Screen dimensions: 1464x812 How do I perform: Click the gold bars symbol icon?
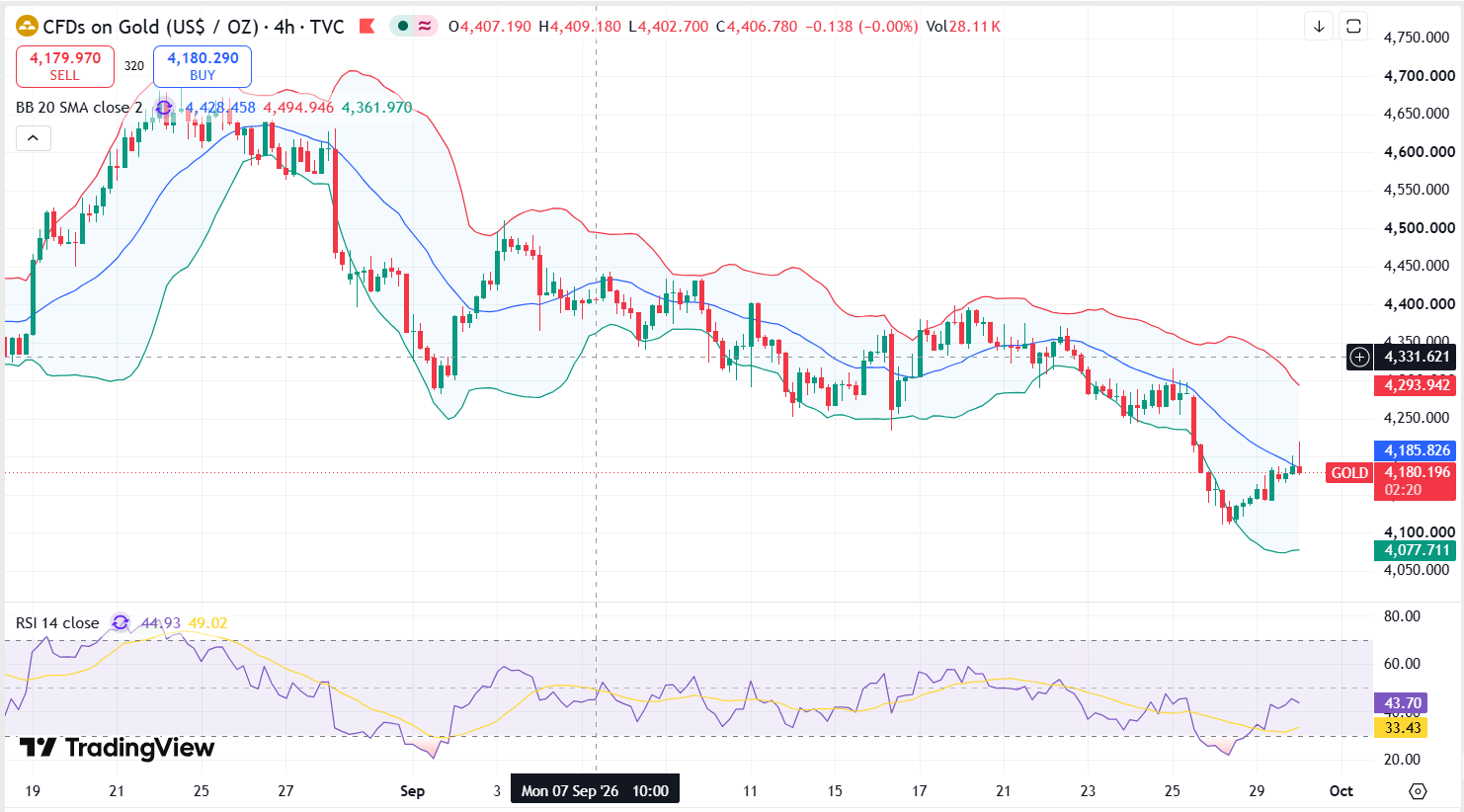pyautogui.click(x=27, y=27)
